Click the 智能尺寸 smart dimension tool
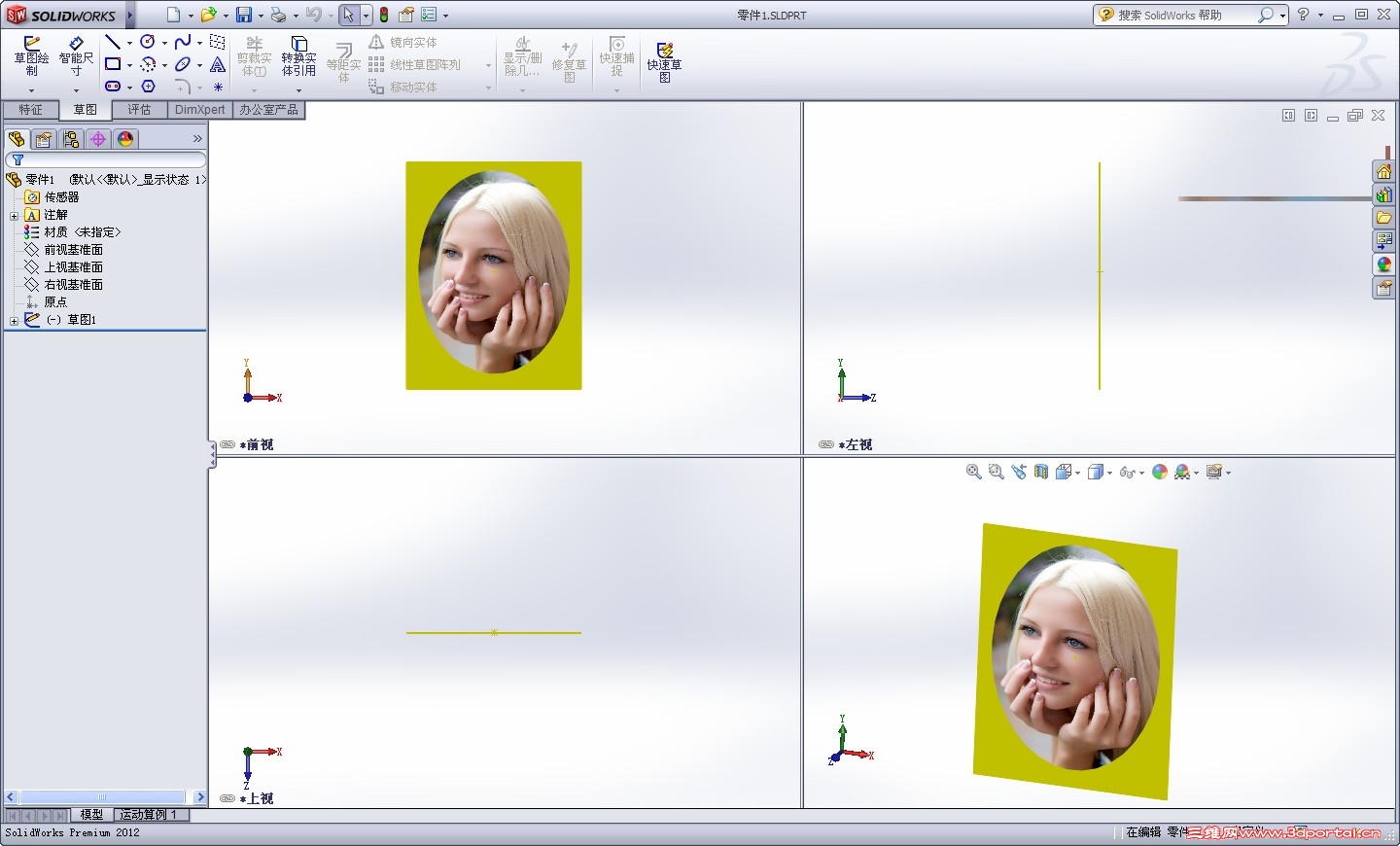 [76, 56]
